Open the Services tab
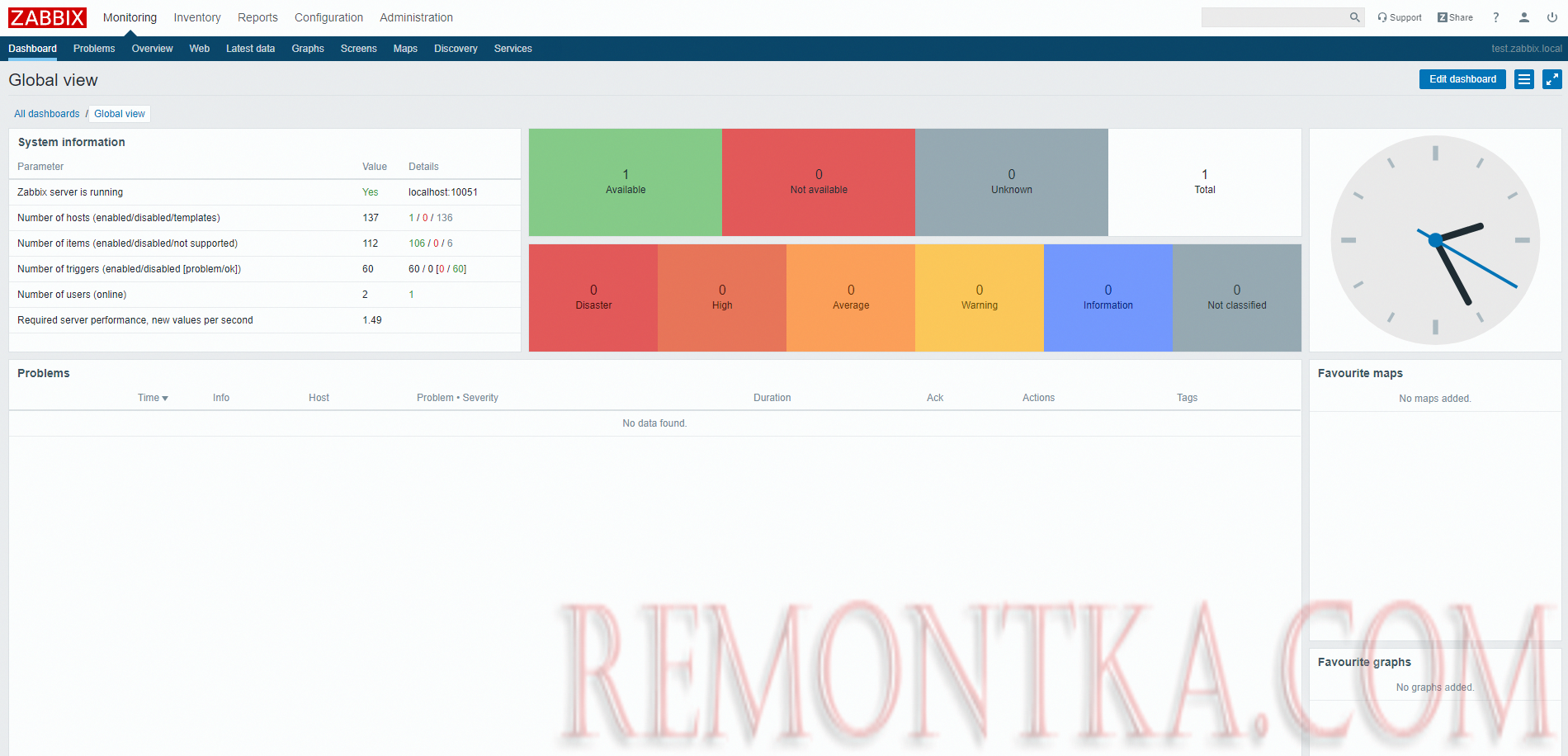 pos(513,49)
